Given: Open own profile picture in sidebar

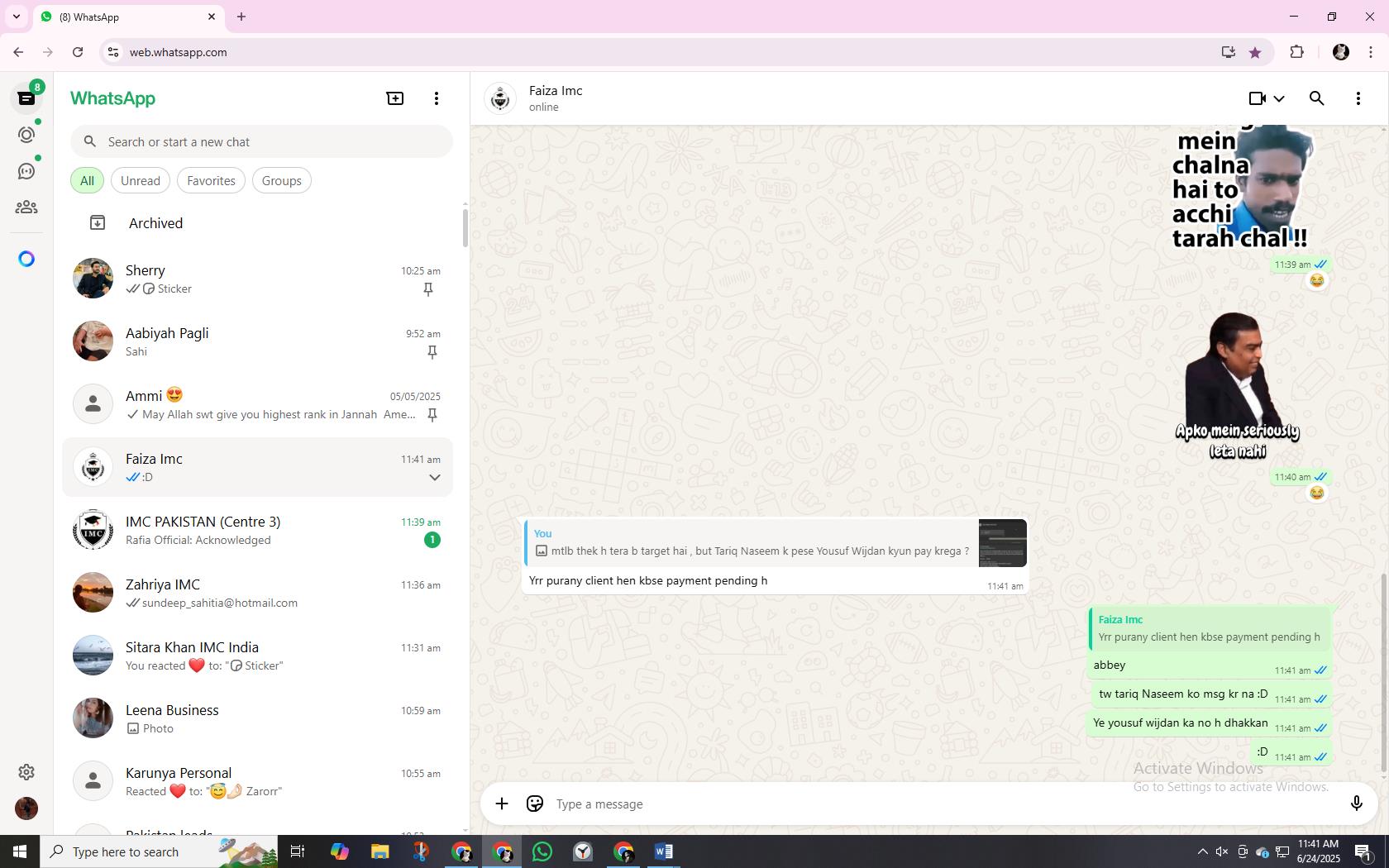Looking at the screenshot, I should pyautogui.click(x=26, y=808).
